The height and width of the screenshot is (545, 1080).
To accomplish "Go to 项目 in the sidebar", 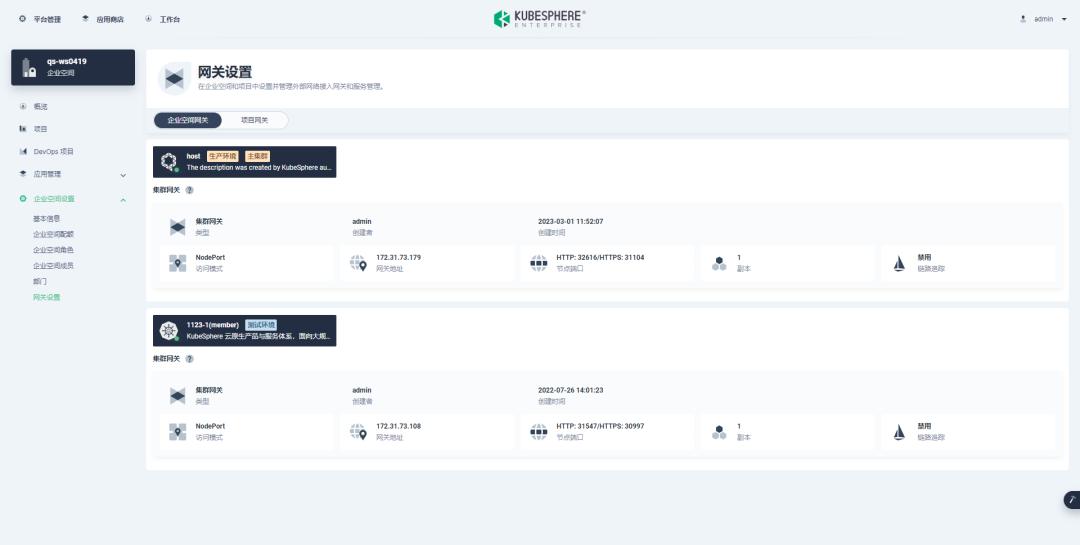I will (41, 129).
